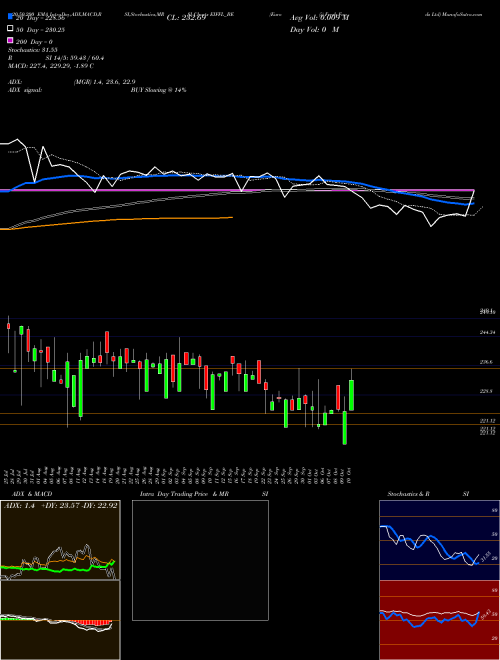This screenshot has height=660, width=500.
Task: Click the 244.24 price axis label
Action: [488, 333]
